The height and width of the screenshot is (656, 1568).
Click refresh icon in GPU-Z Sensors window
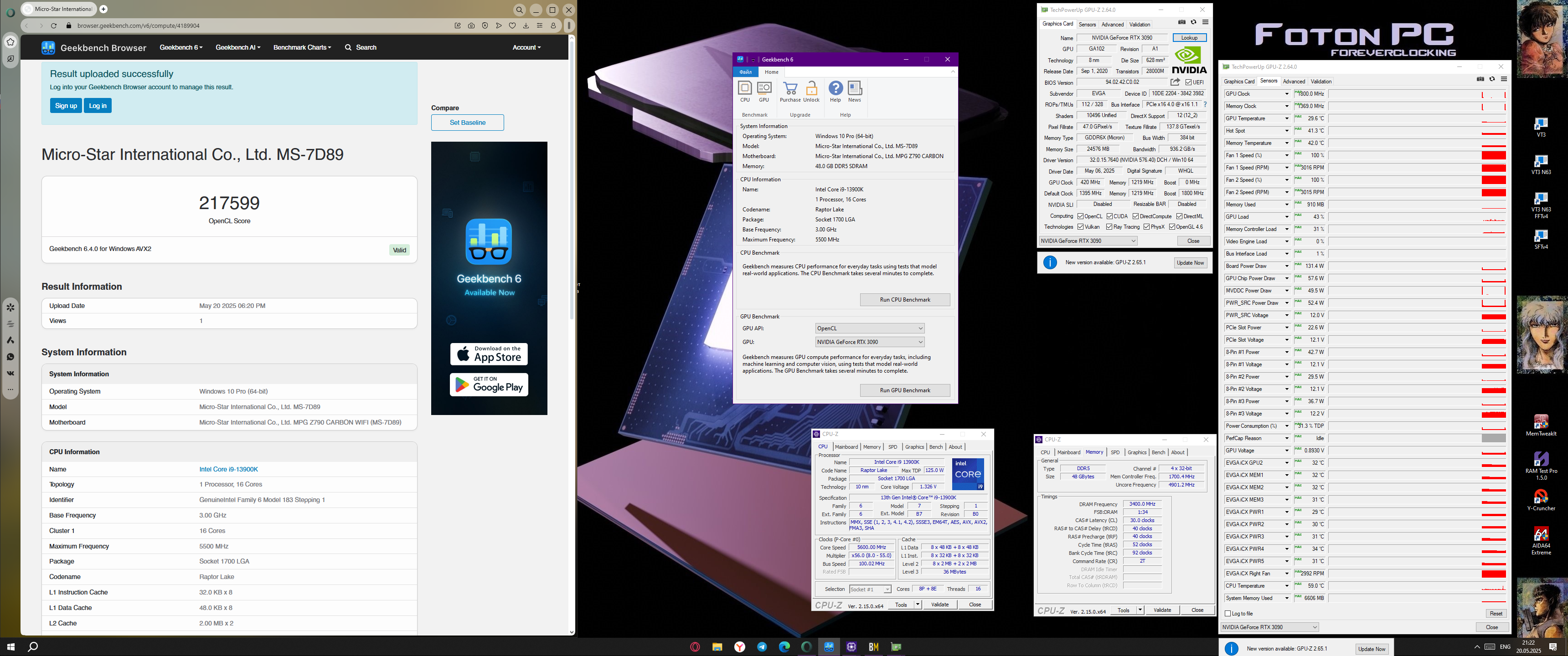click(1492, 79)
